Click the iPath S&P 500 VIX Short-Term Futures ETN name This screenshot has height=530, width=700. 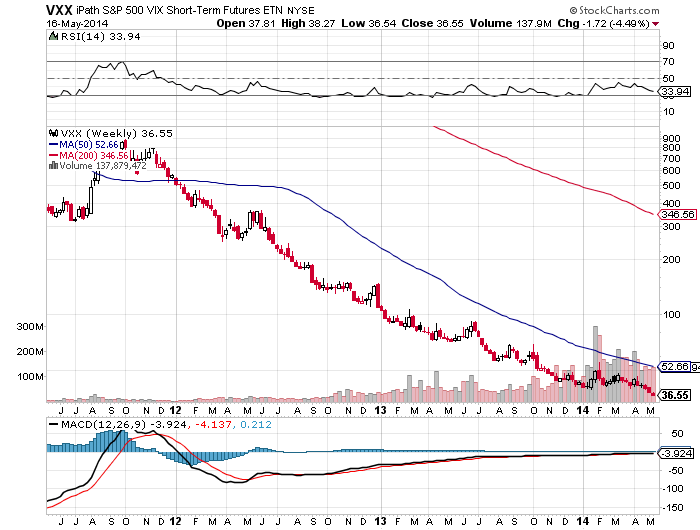point(179,10)
